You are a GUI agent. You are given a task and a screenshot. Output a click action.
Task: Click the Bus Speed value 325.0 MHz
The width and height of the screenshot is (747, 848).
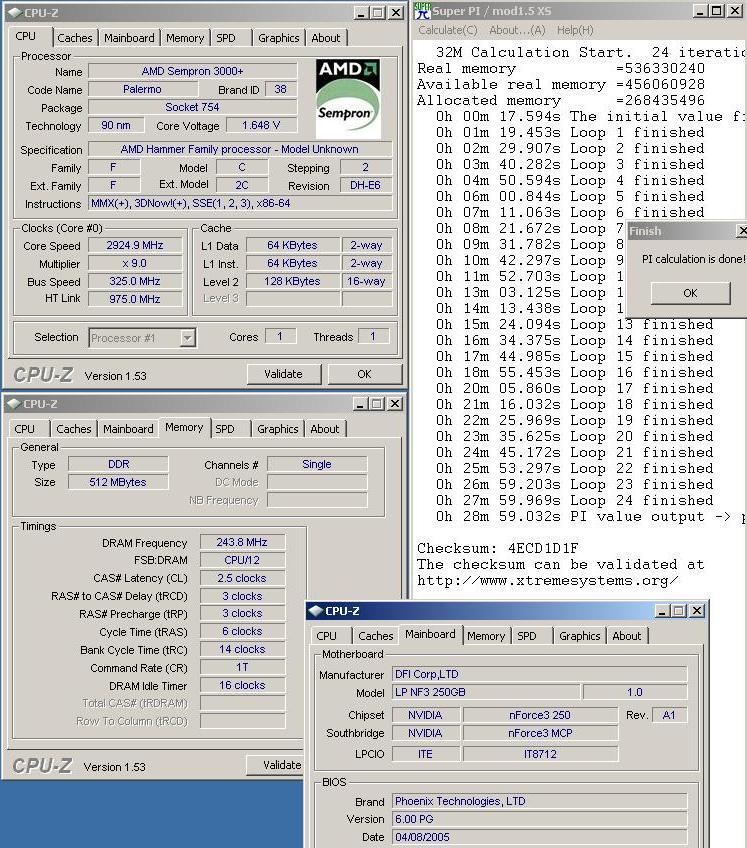click(x=135, y=281)
